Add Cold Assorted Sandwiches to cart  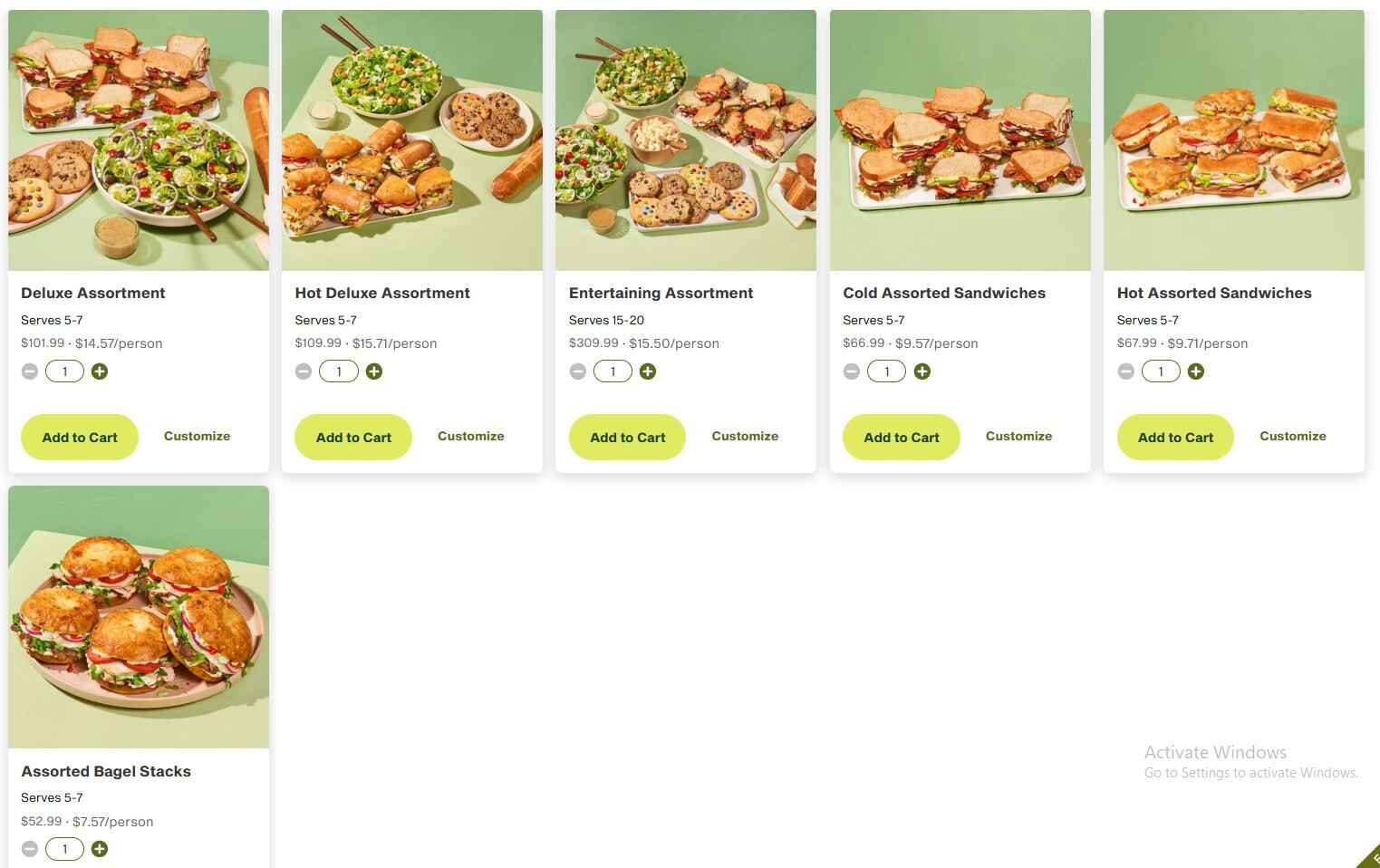901,437
